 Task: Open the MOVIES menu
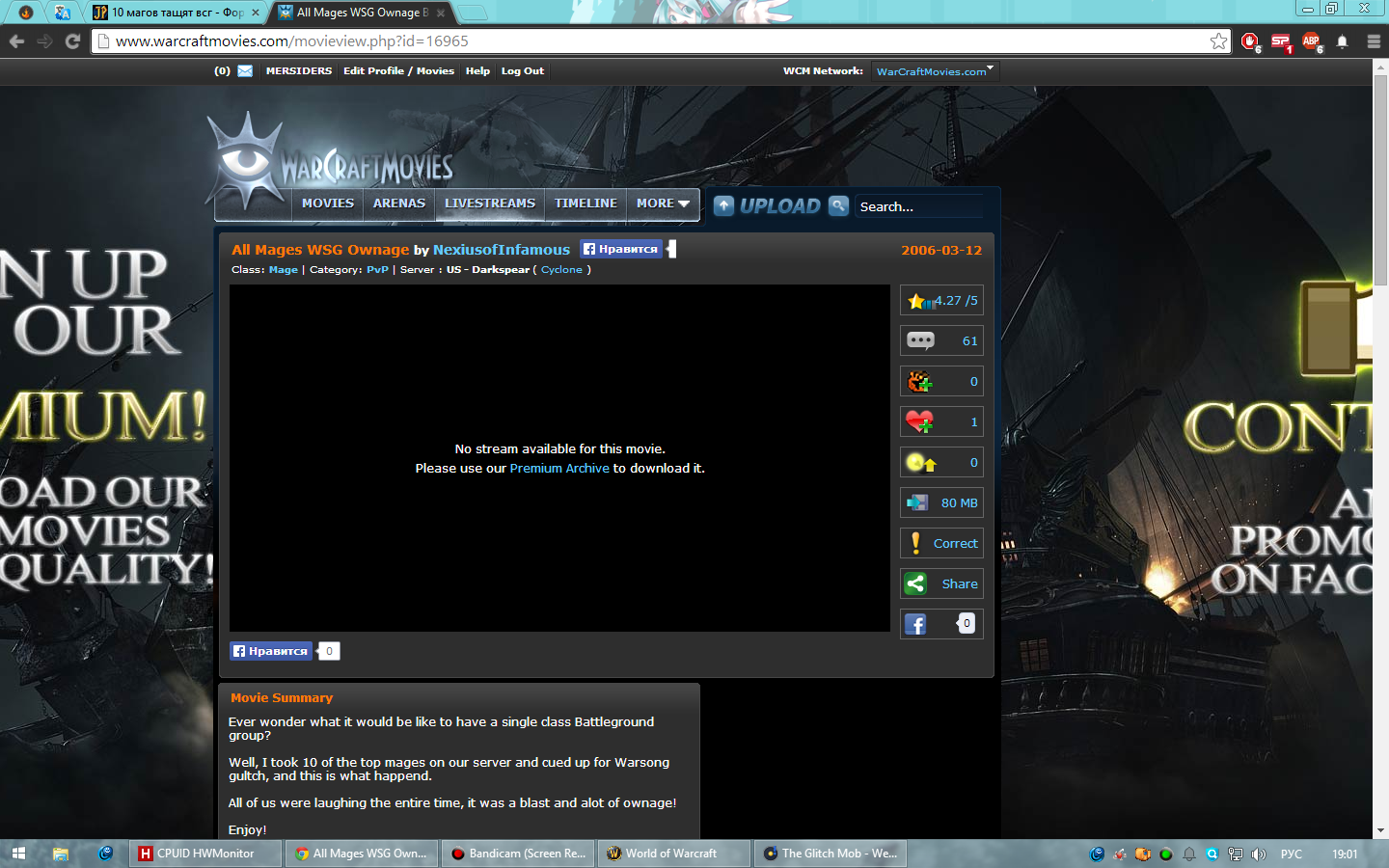pyautogui.click(x=328, y=203)
